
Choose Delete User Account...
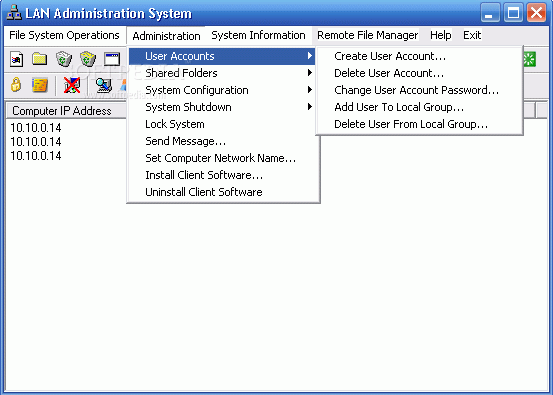point(419,73)
